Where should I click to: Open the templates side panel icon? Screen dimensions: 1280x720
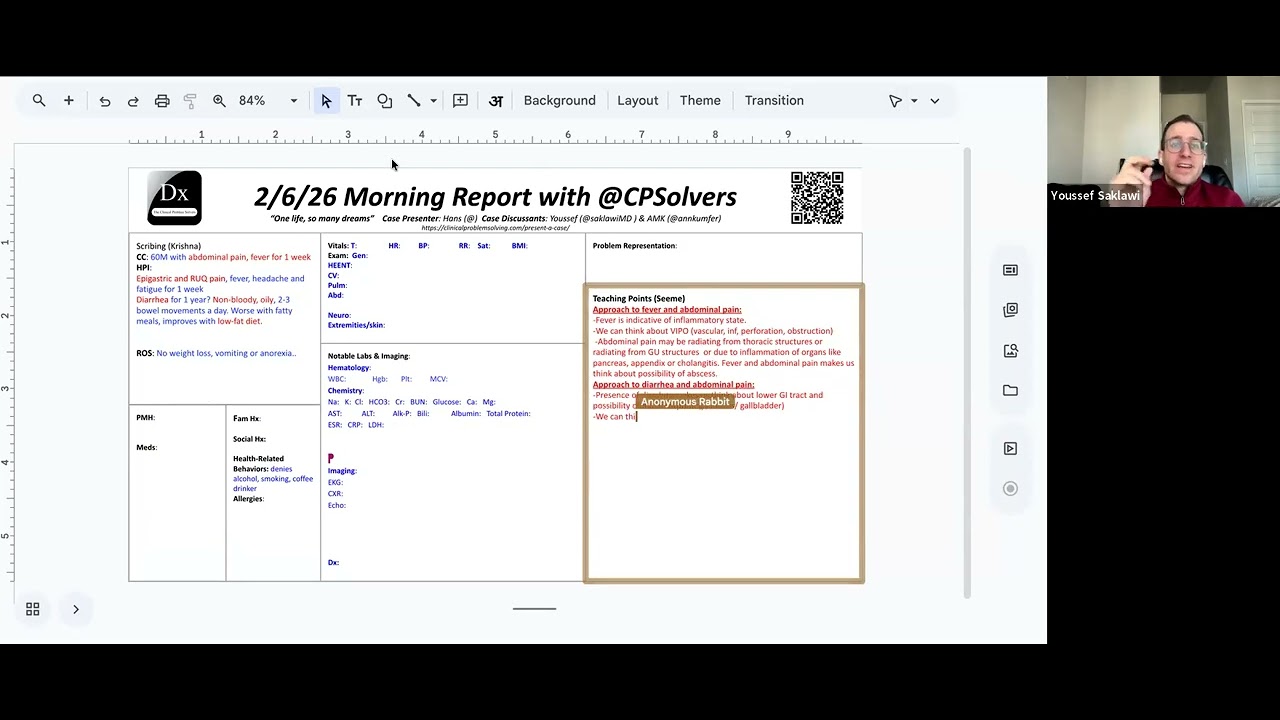1010,270
